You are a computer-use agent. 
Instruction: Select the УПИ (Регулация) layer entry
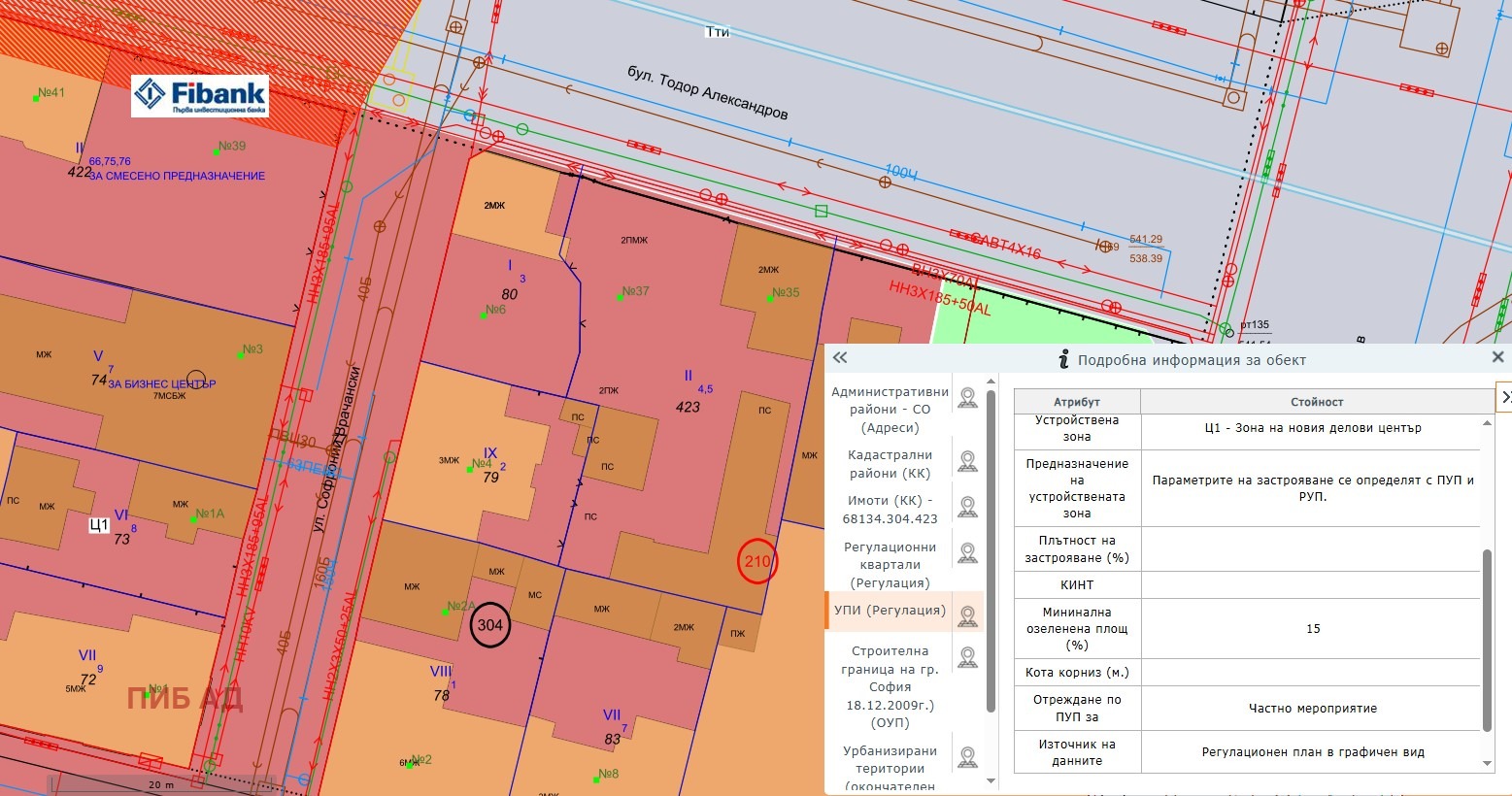tap(889, 611)
